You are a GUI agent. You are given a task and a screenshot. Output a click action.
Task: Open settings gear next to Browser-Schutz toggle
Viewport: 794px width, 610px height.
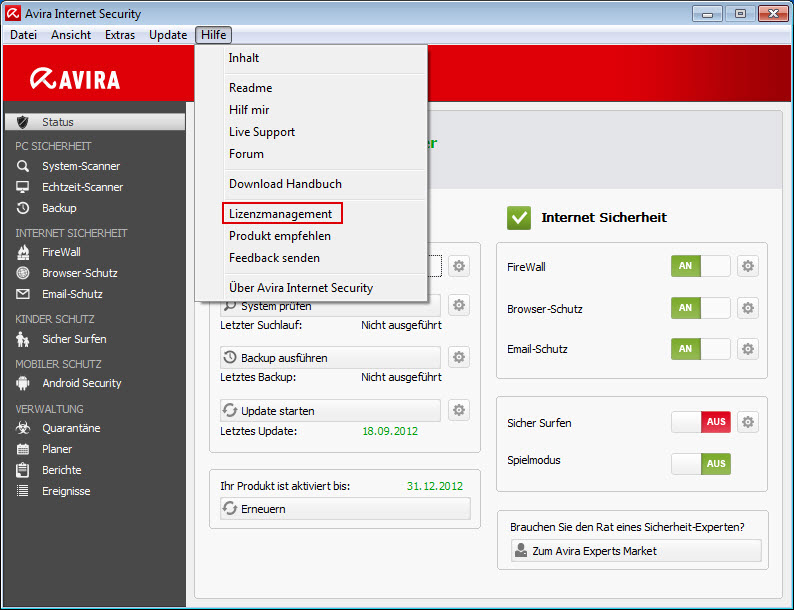click(748, 308)
